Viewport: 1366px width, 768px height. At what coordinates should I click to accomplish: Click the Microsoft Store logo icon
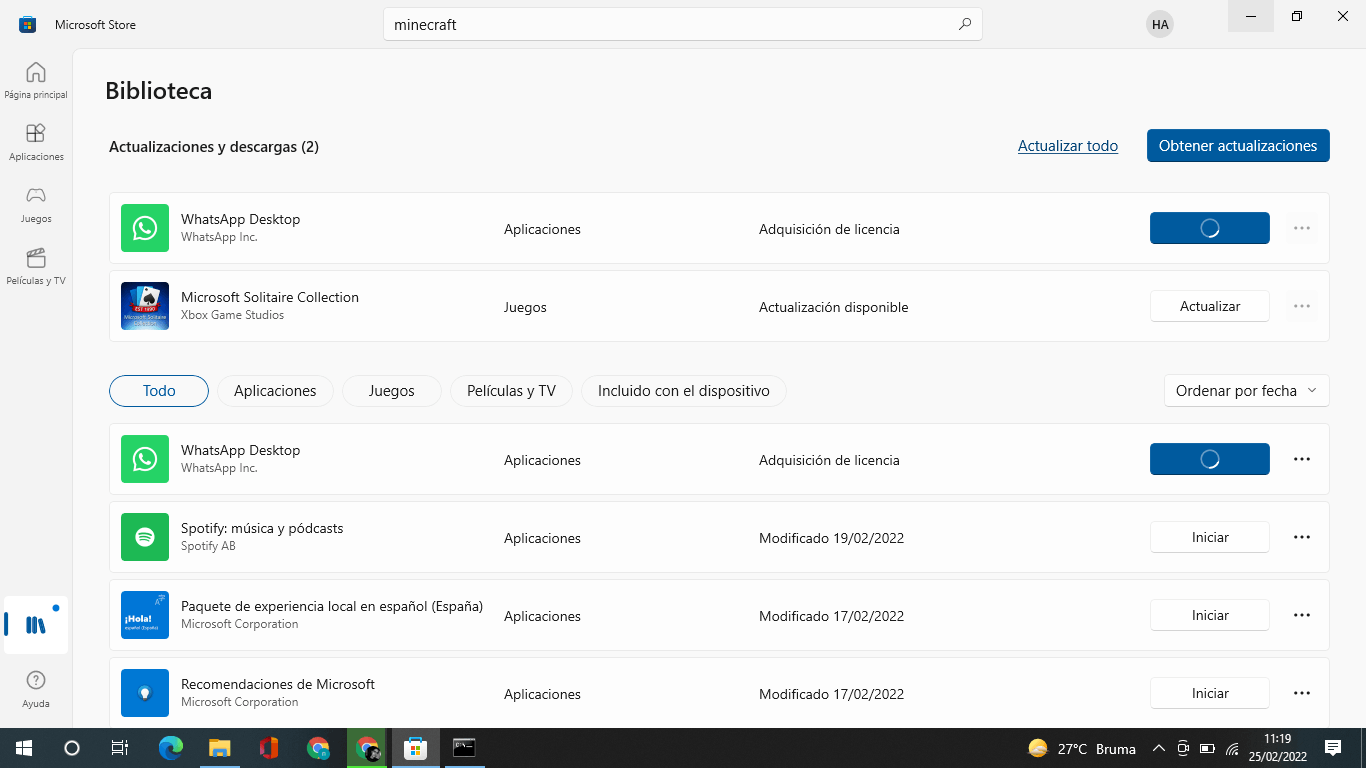28,25
